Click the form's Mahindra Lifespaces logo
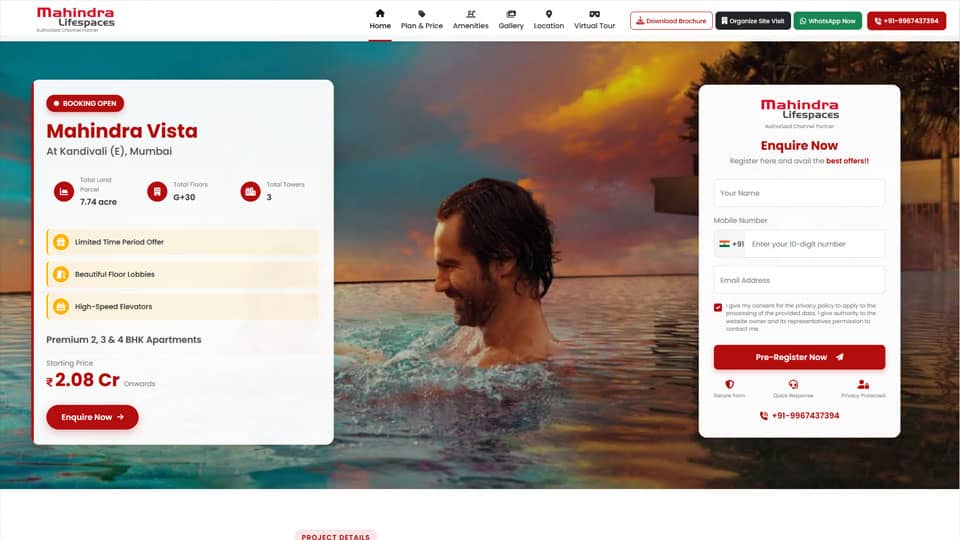Viewport: 960px width, 540px height. click(x=799, y=113)
